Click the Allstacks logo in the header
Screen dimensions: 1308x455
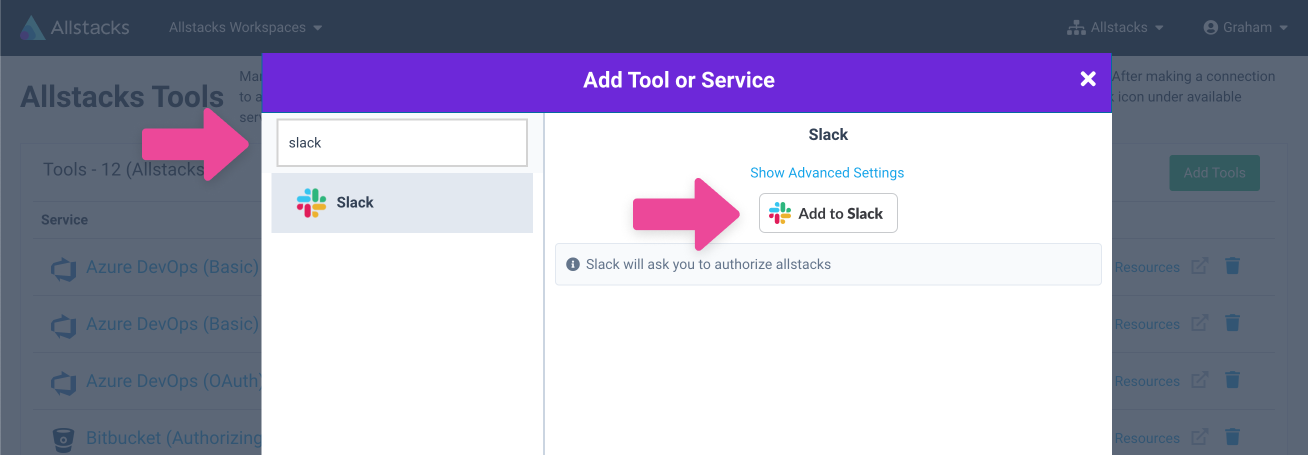[75, 27]
